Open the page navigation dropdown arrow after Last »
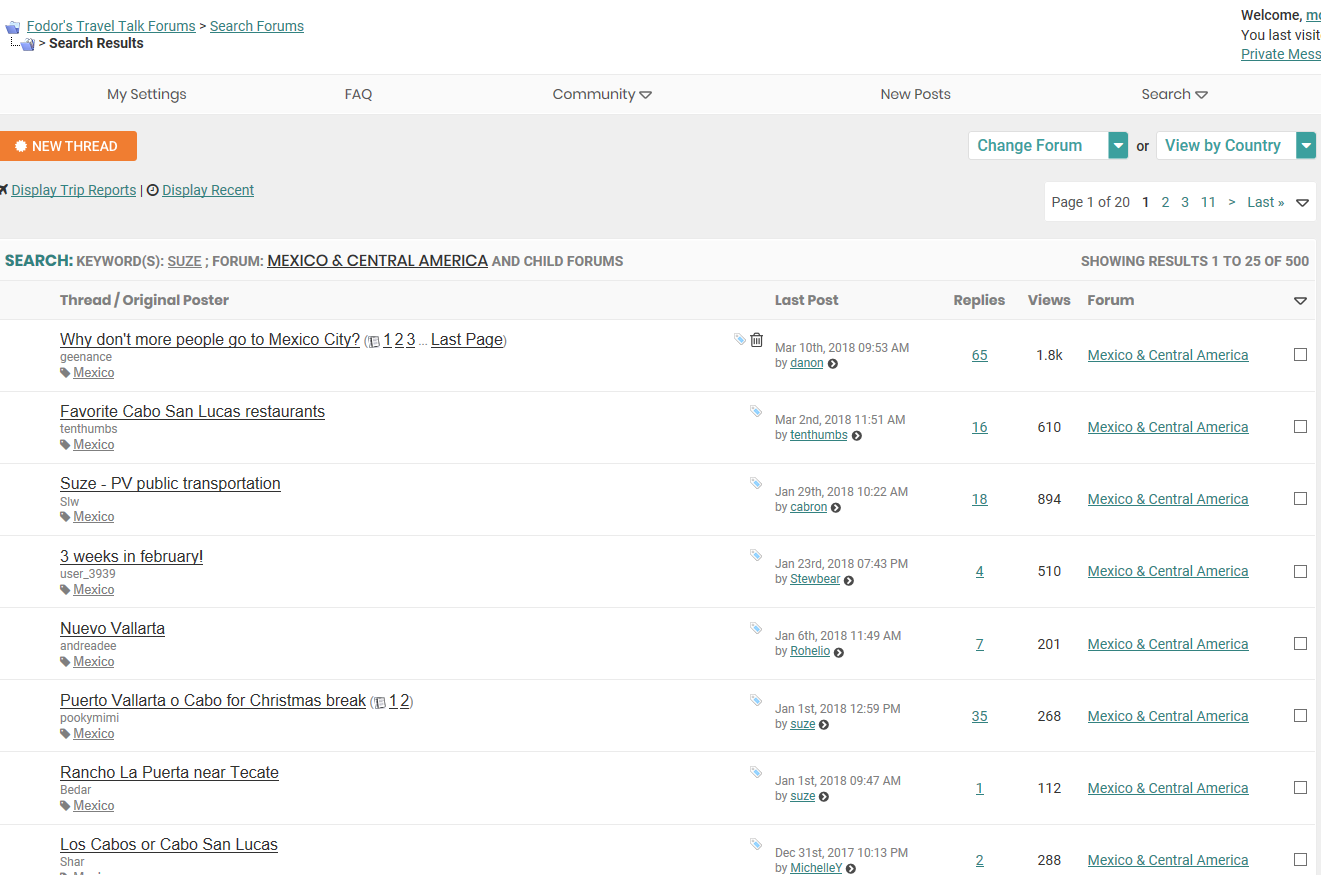Screen dimensions: 1321x875 tap(1302, 203)
